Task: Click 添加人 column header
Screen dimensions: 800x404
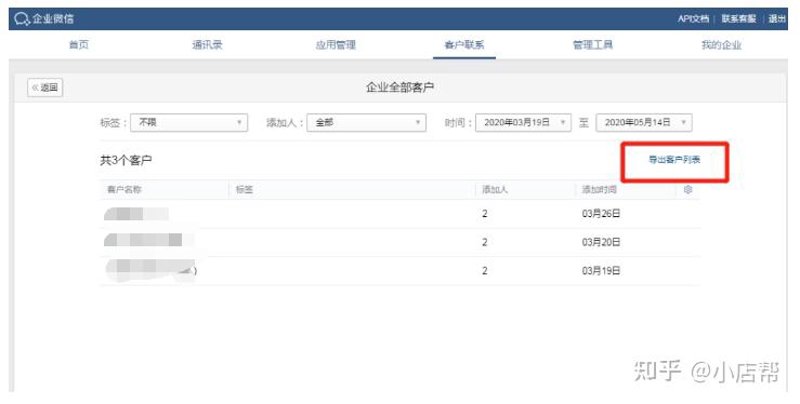Action: 495,190
